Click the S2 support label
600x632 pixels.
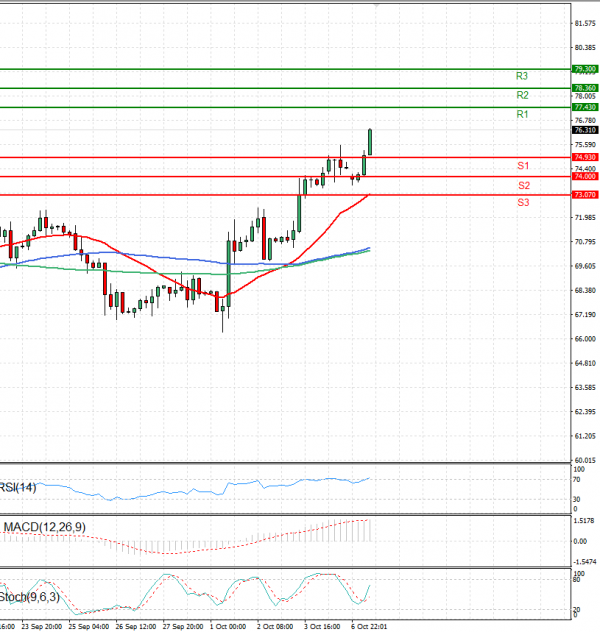[524, 185]
